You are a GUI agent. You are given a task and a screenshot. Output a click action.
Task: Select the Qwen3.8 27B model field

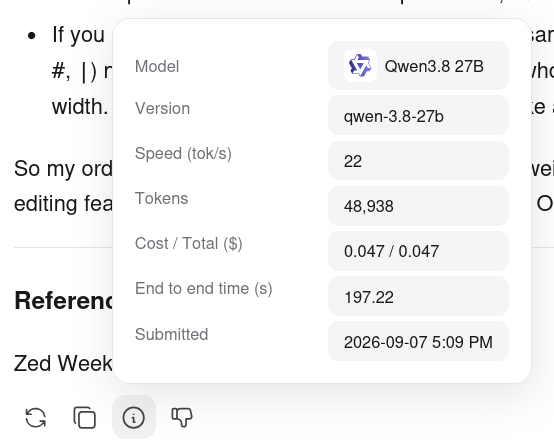tap(418, 66)
